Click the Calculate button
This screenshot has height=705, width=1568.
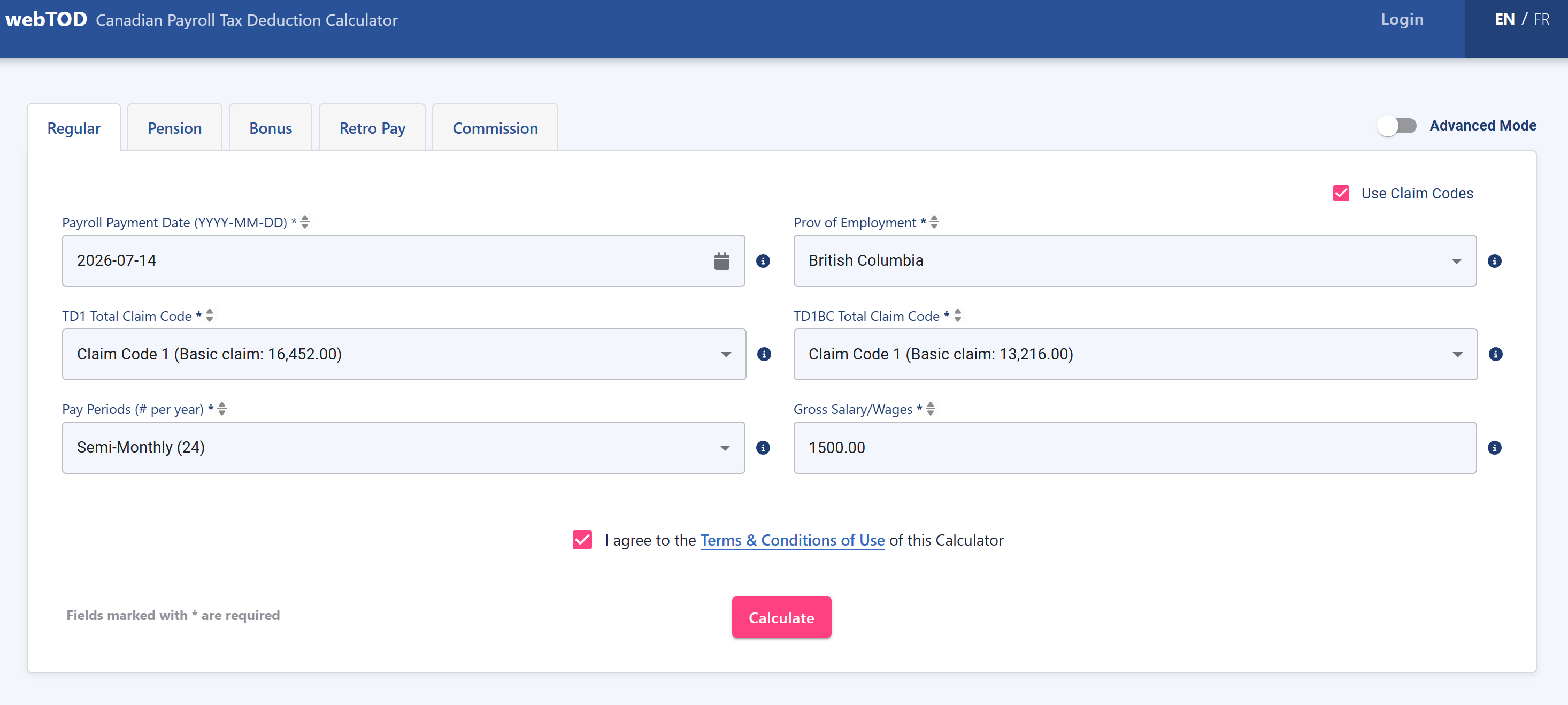pos(781,617)
